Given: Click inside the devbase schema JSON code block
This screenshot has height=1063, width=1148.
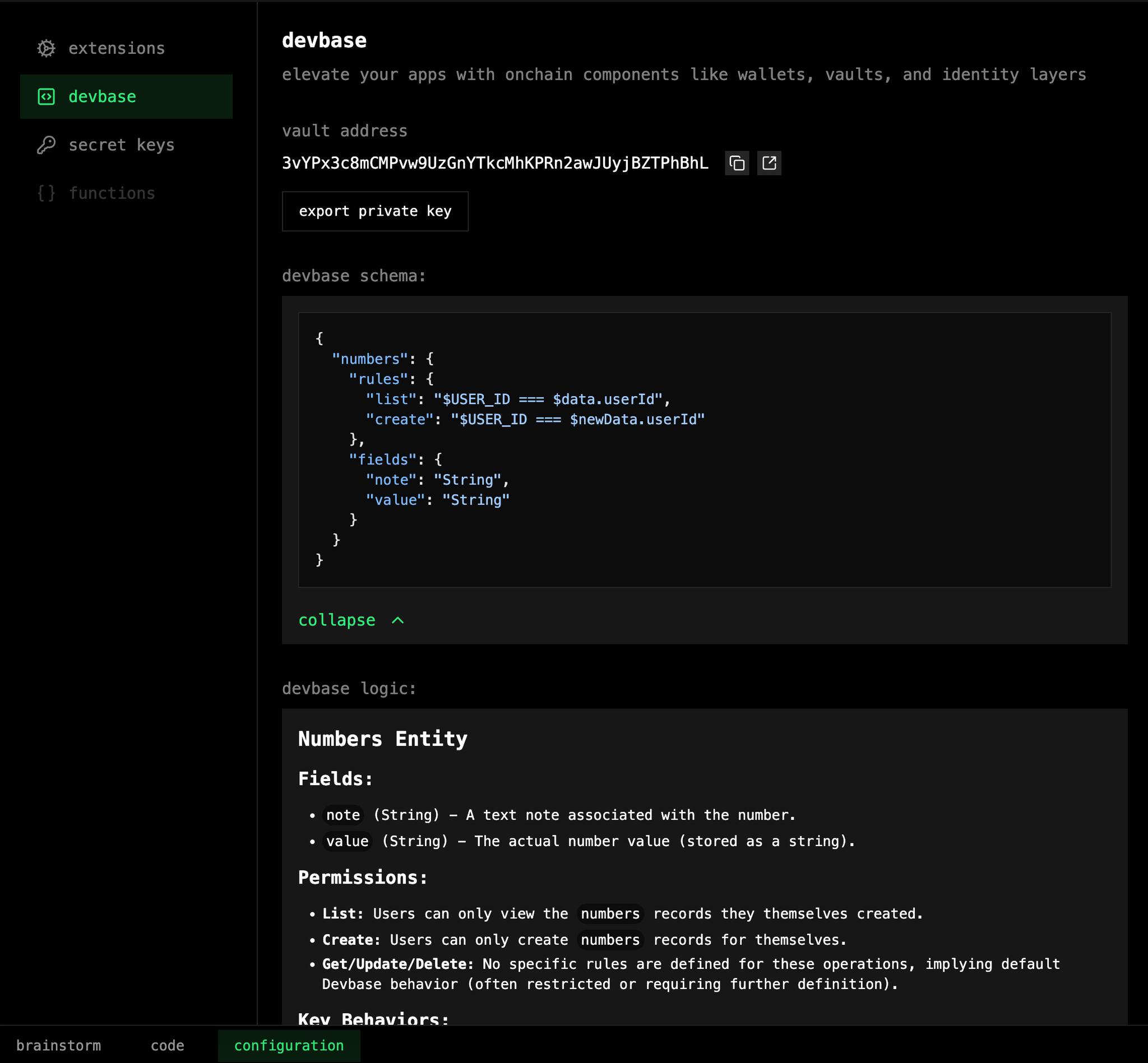Looking at the screenshot, I should pyautogui.click(x=705, y=449).
